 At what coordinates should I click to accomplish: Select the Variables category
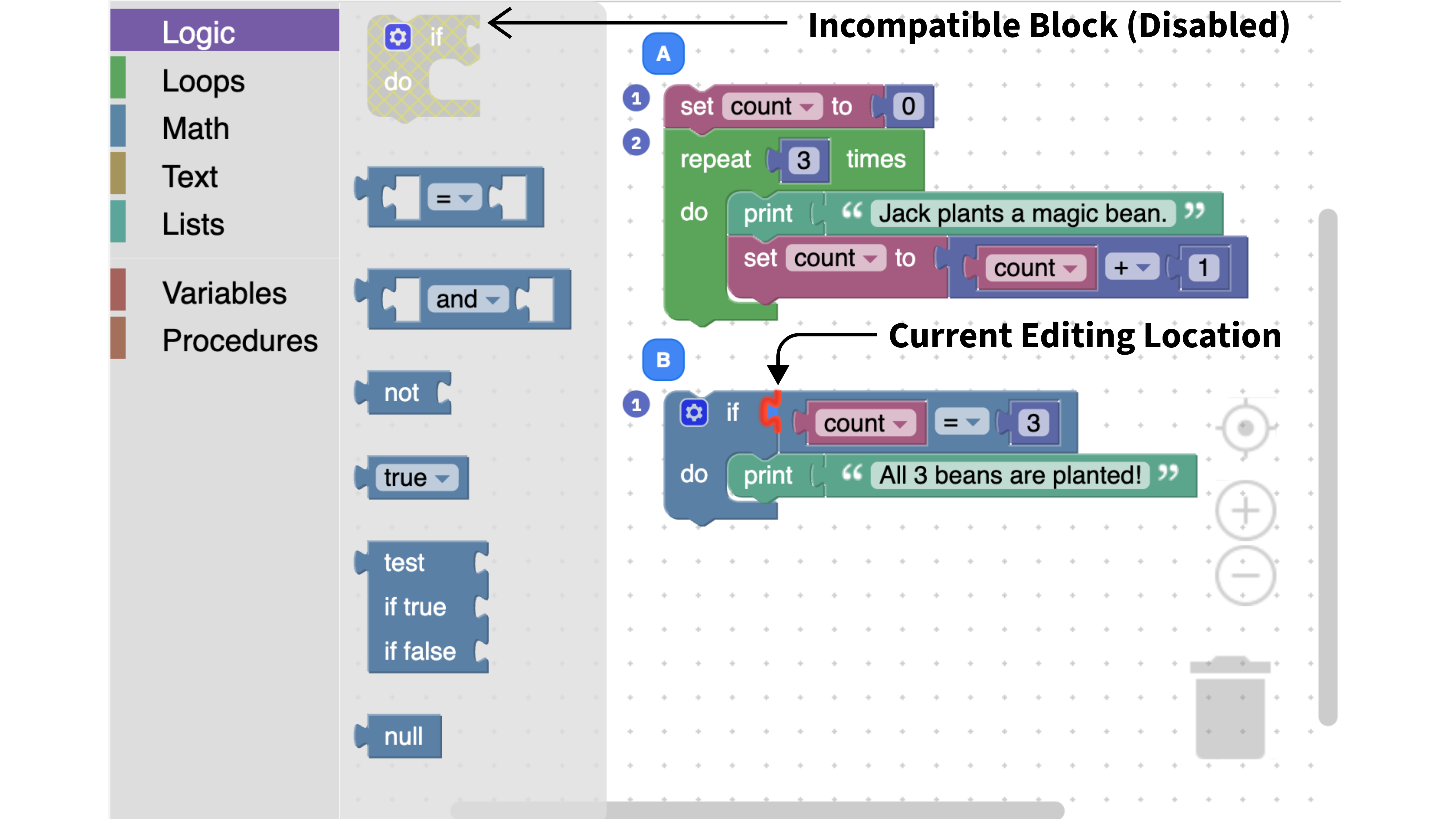click(x=224, y=293)
